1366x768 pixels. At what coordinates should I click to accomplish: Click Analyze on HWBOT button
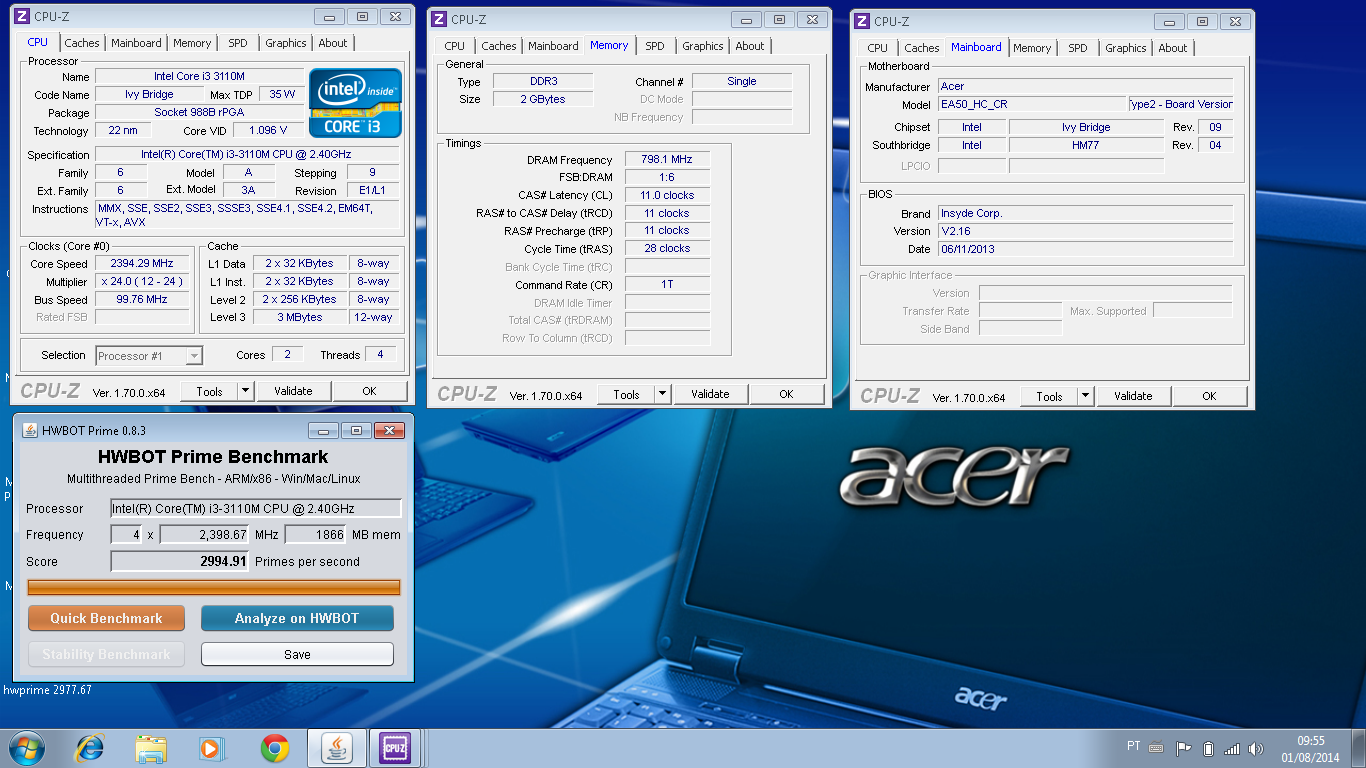(x=297, y=618)
